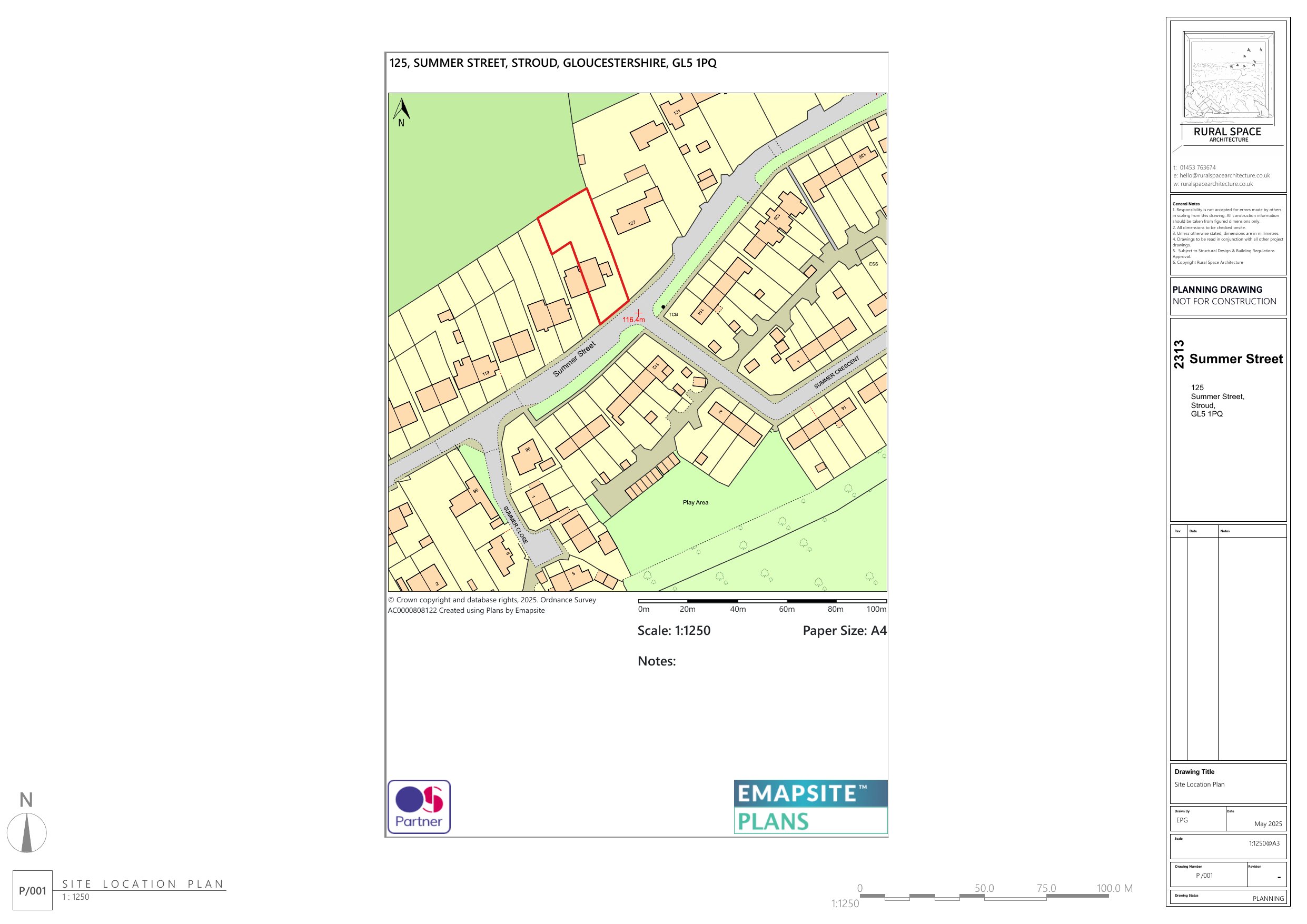
Task: Click the large compass circle at bottom left
Action: coord(27,832)
